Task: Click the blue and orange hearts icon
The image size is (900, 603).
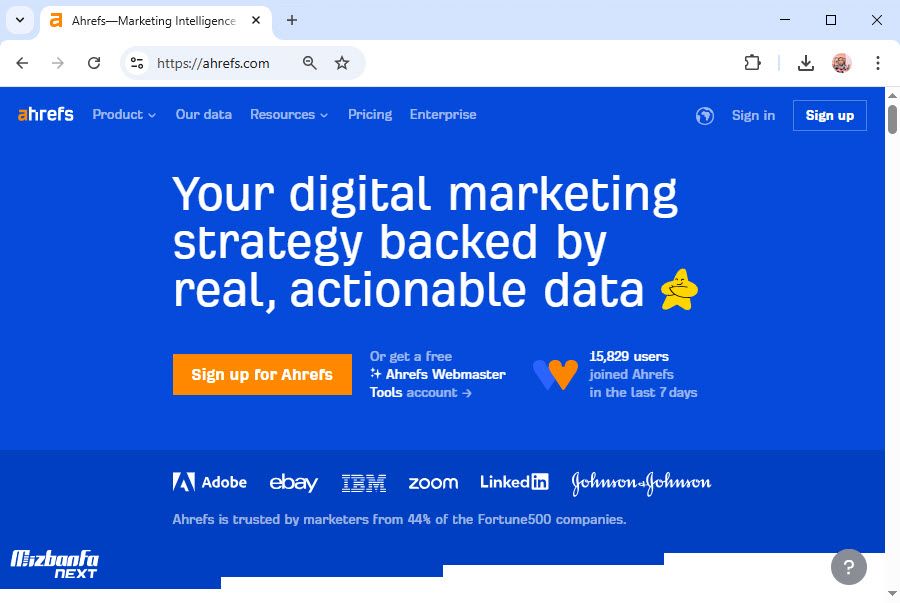Action: point(555,374)
